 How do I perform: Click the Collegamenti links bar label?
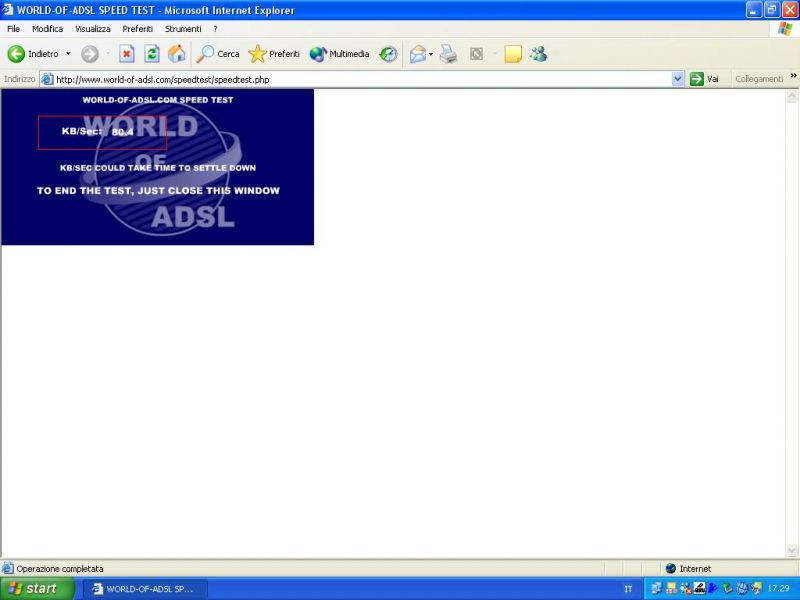tap(759, 79)
